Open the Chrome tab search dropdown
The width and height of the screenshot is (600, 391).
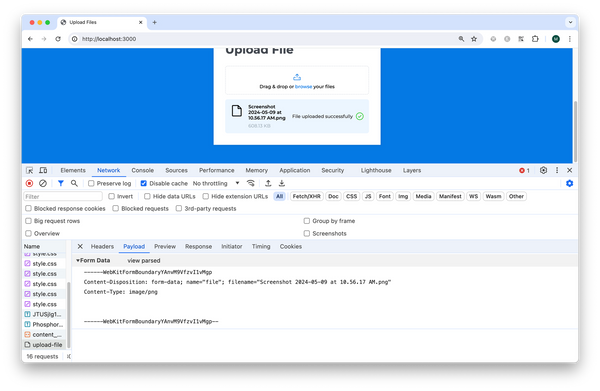coord(570,22)
